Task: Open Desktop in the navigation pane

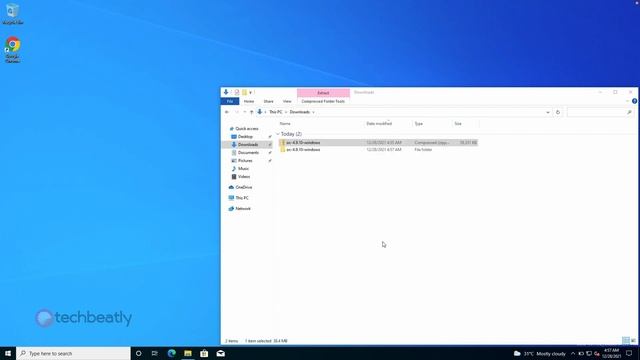Action: click(245, 137)
